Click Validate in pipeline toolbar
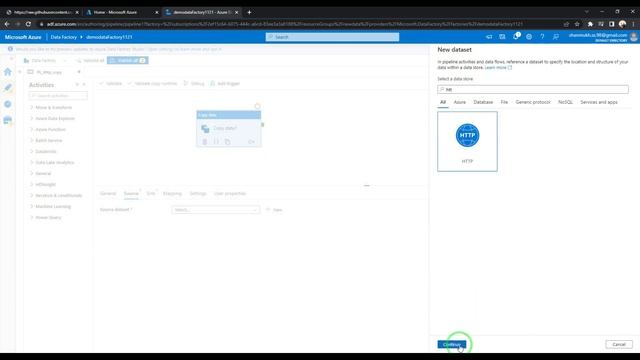 pyautogui.click(x=111, y=84)
